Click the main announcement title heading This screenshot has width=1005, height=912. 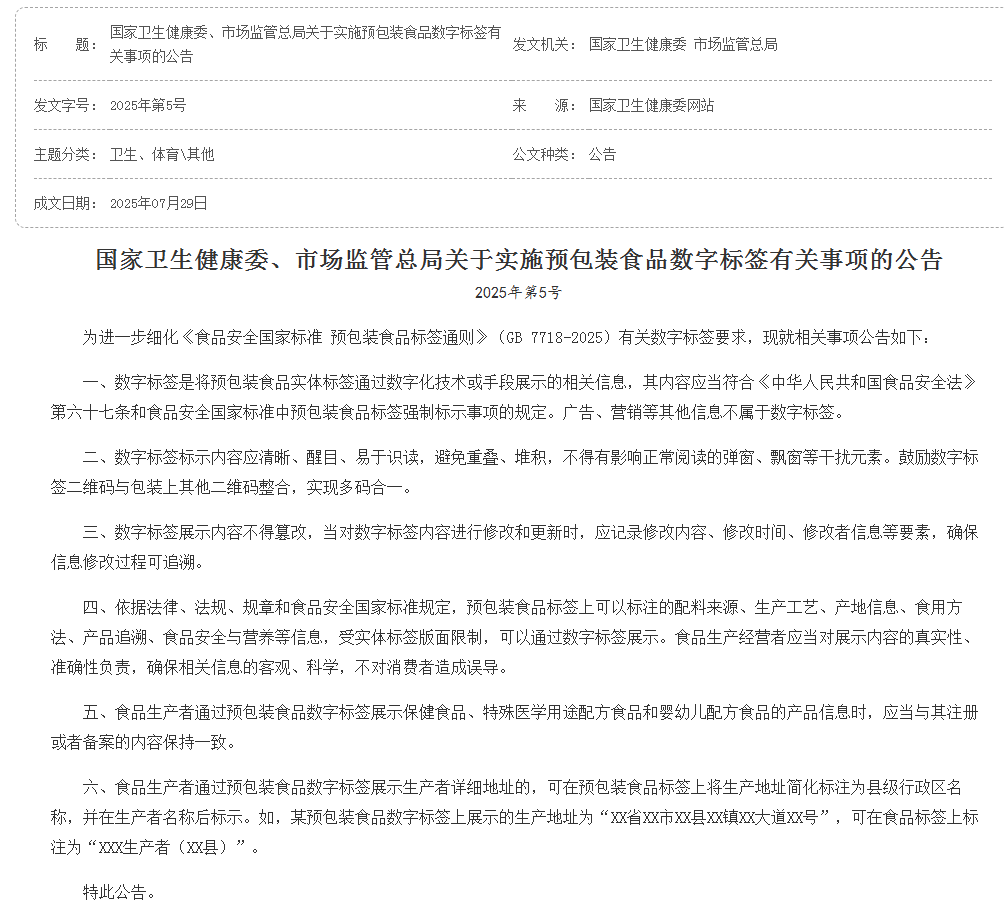tap(518, 261)
